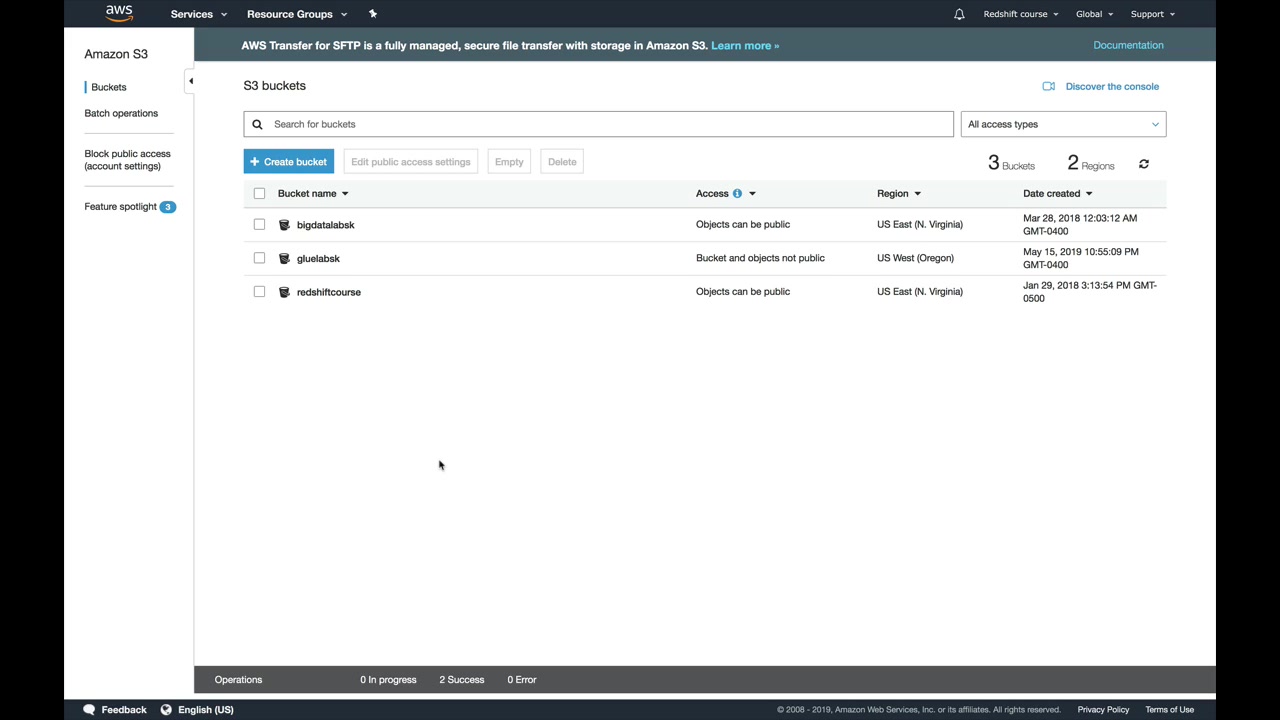
Task: Open the Global region dropdown
Action: coord(1094,14)
